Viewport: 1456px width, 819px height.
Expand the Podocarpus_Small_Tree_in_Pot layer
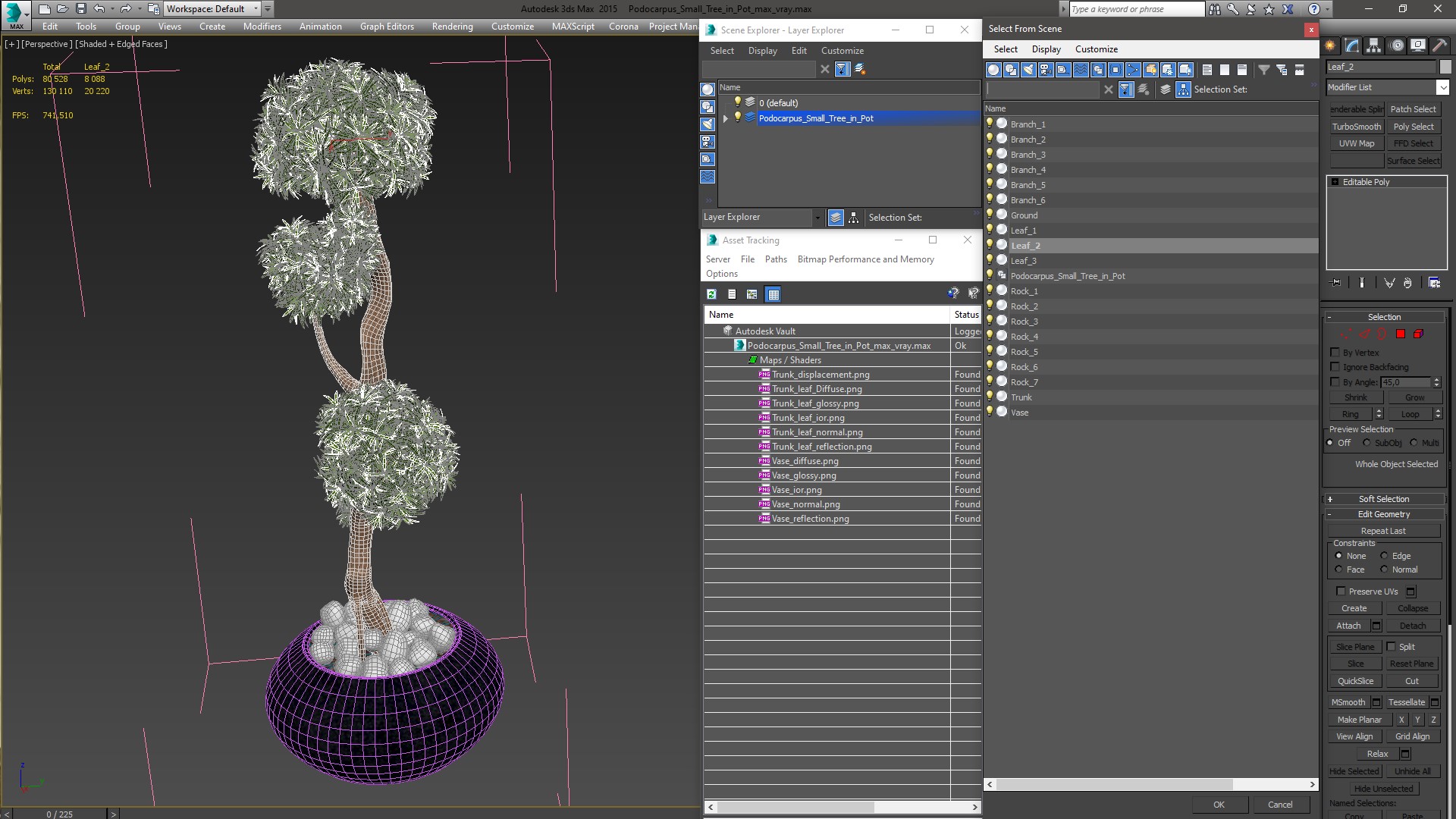[x=725, y=118]
